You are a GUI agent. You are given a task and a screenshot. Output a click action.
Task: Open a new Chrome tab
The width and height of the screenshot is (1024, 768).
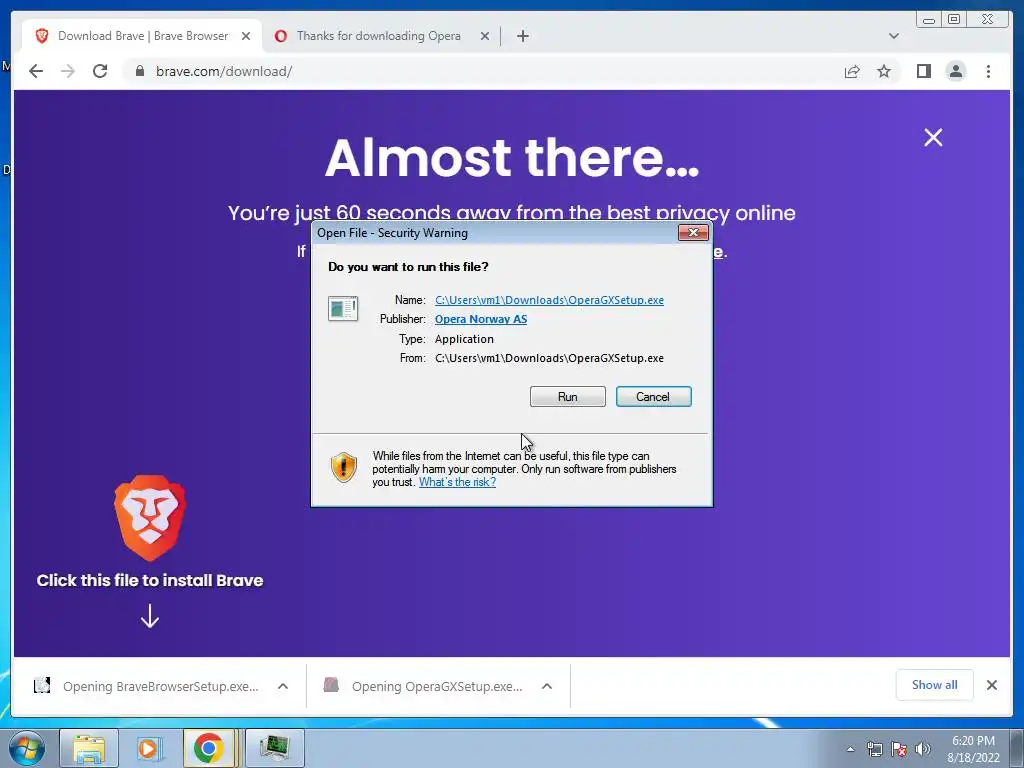tap(522, 36)
